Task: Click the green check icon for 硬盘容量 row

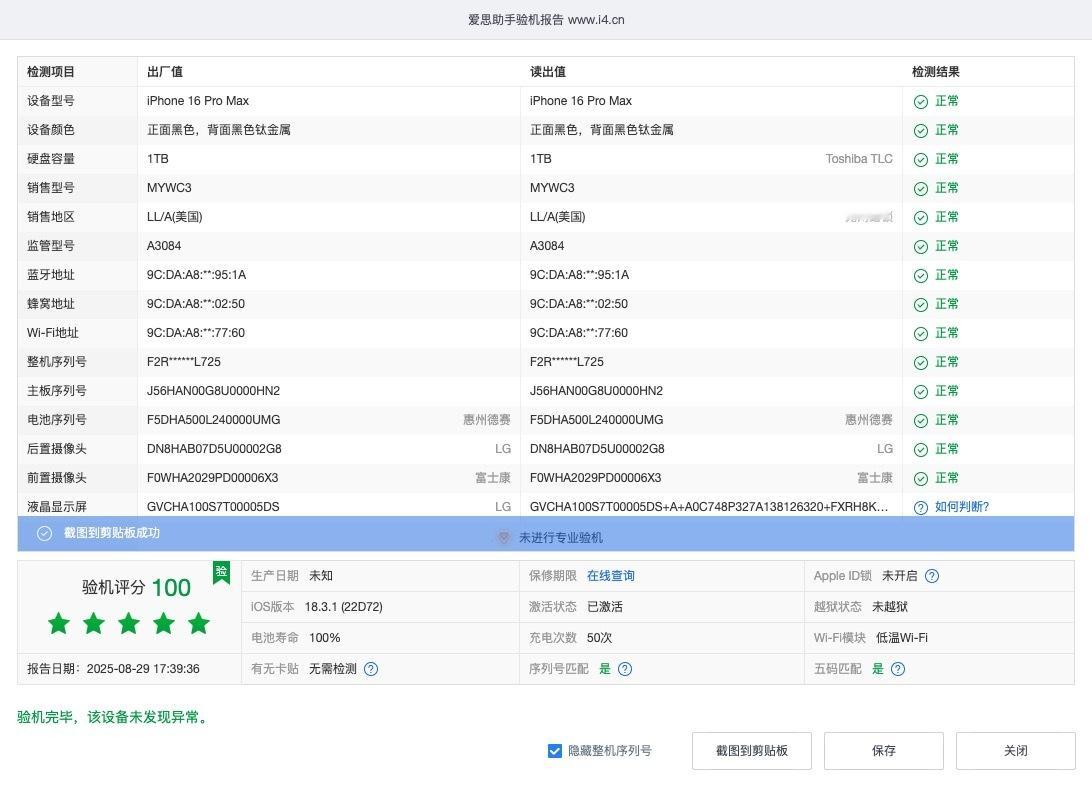Action: pos(921,159)
